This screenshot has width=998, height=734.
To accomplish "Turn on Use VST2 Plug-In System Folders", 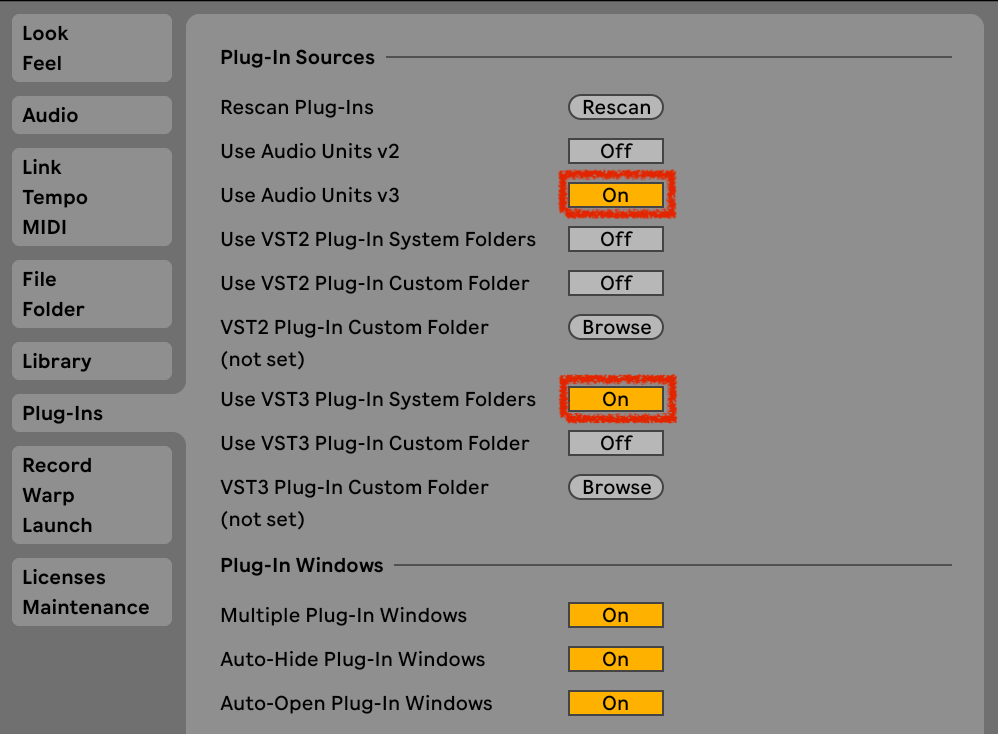I will pyautogui.click(x=616, y=239).
